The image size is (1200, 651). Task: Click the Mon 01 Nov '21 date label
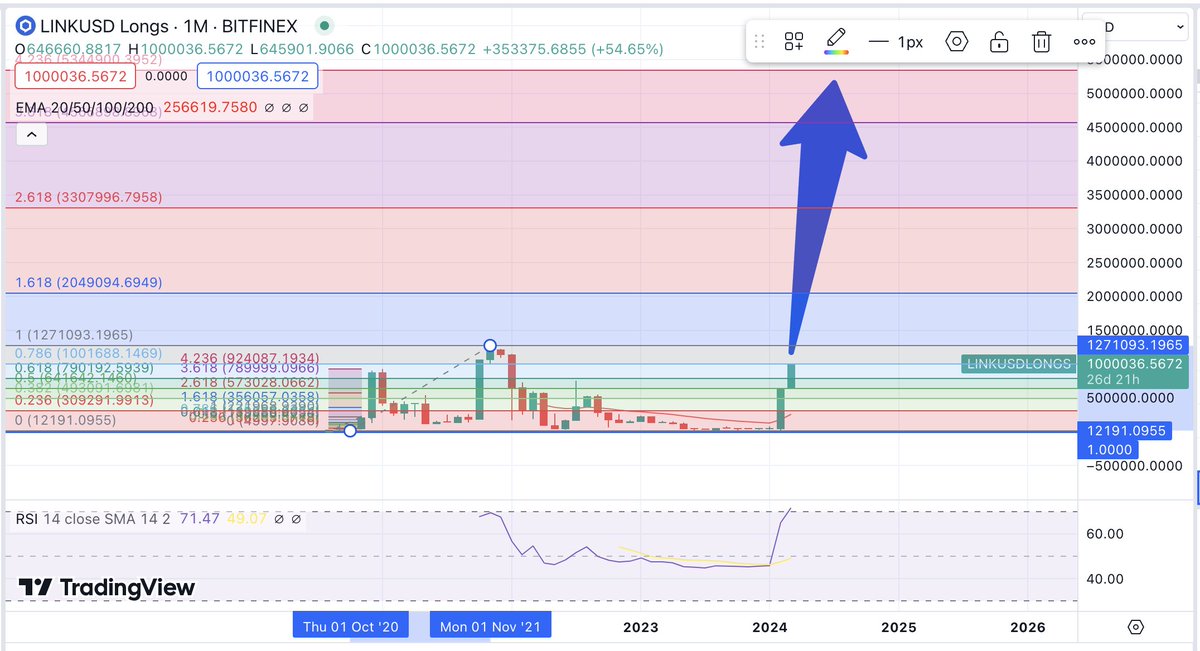click(x=490, y=625)
